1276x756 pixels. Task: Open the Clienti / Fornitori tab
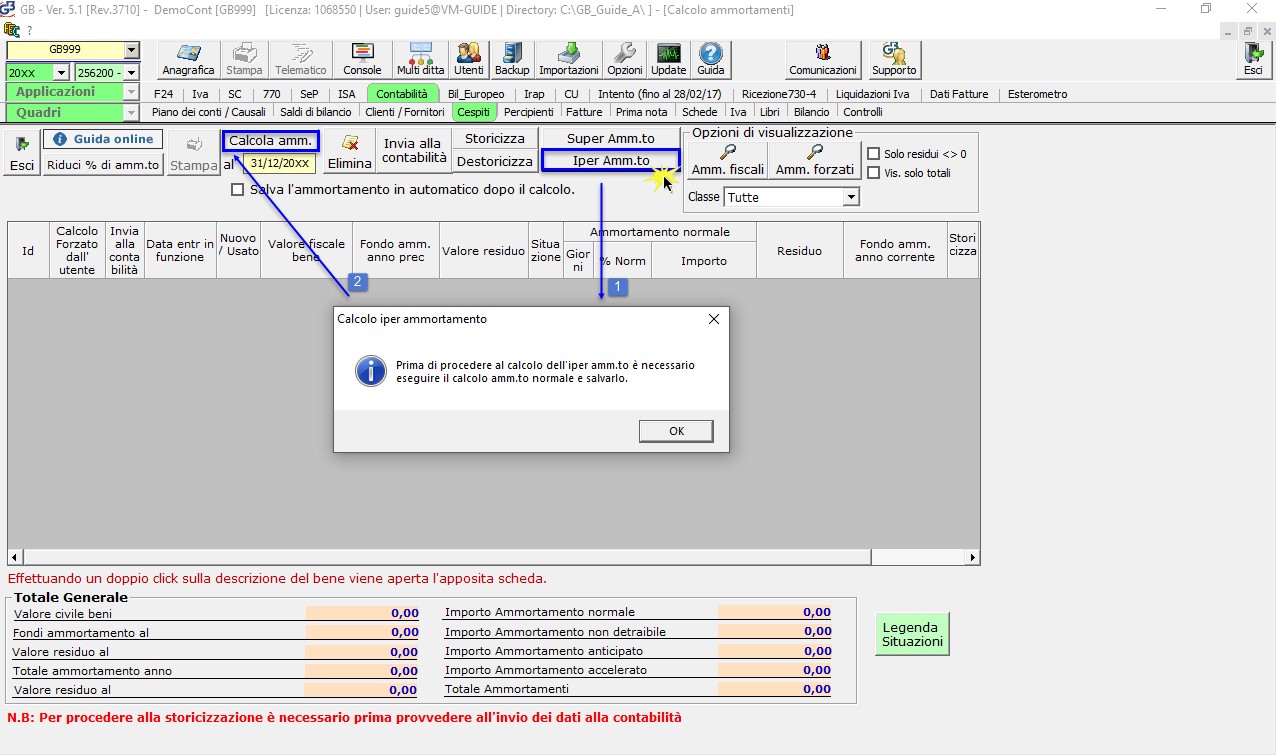pos(405,112)
